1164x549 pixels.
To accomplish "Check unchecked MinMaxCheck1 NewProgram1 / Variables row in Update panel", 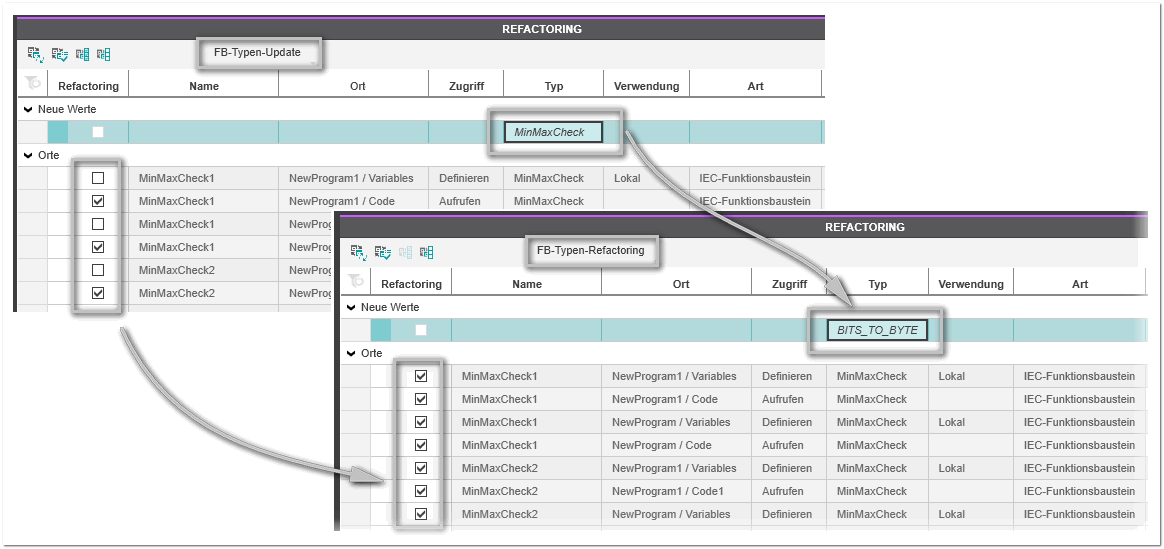I will click(98, 178).
